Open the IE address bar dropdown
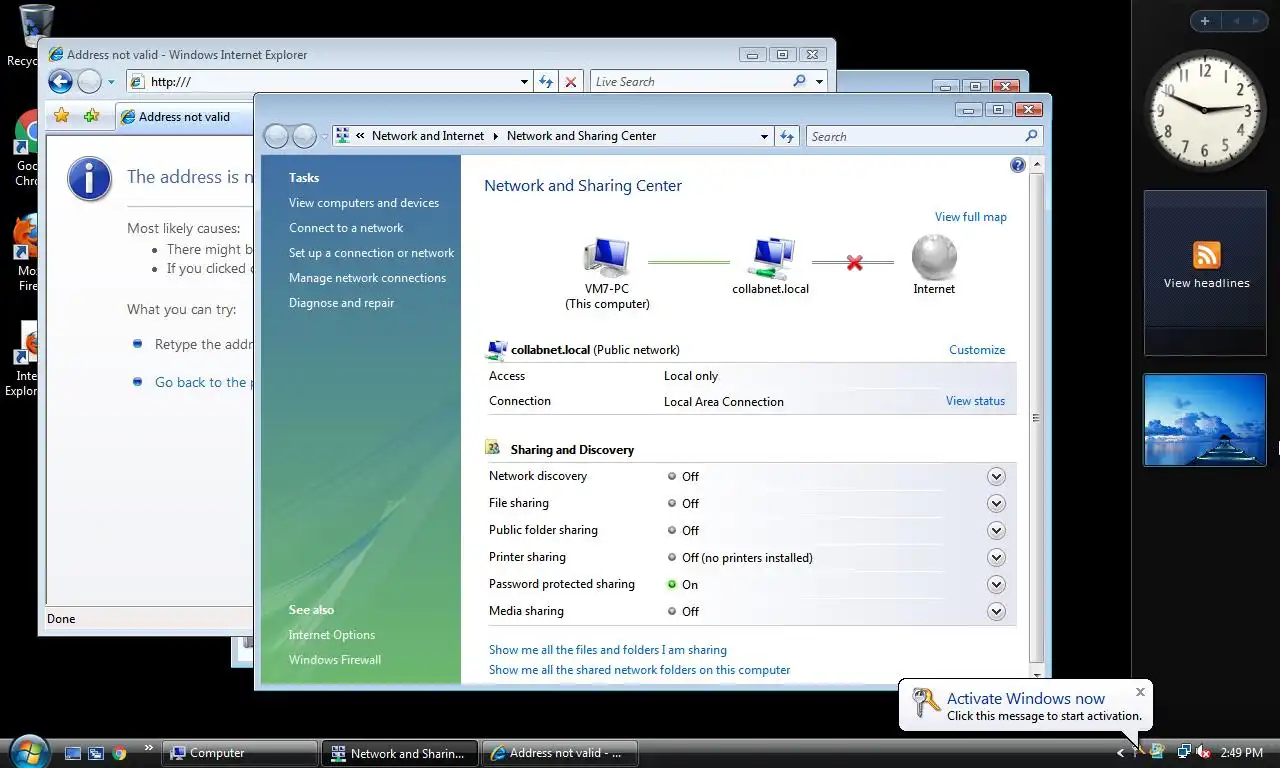The height and width of the screenshot is (768, 1280). click(524, 82)
